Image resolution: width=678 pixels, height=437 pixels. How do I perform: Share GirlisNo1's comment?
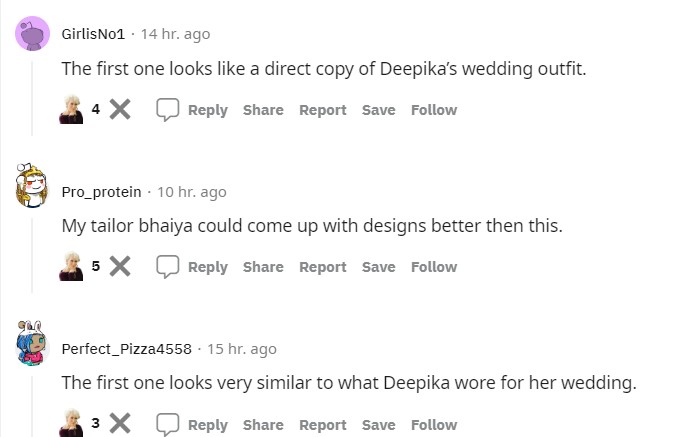[x=263, y=110]
